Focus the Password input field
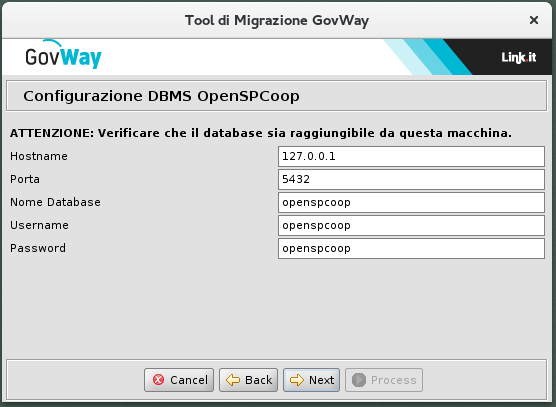556x407 pixels. 411,249
